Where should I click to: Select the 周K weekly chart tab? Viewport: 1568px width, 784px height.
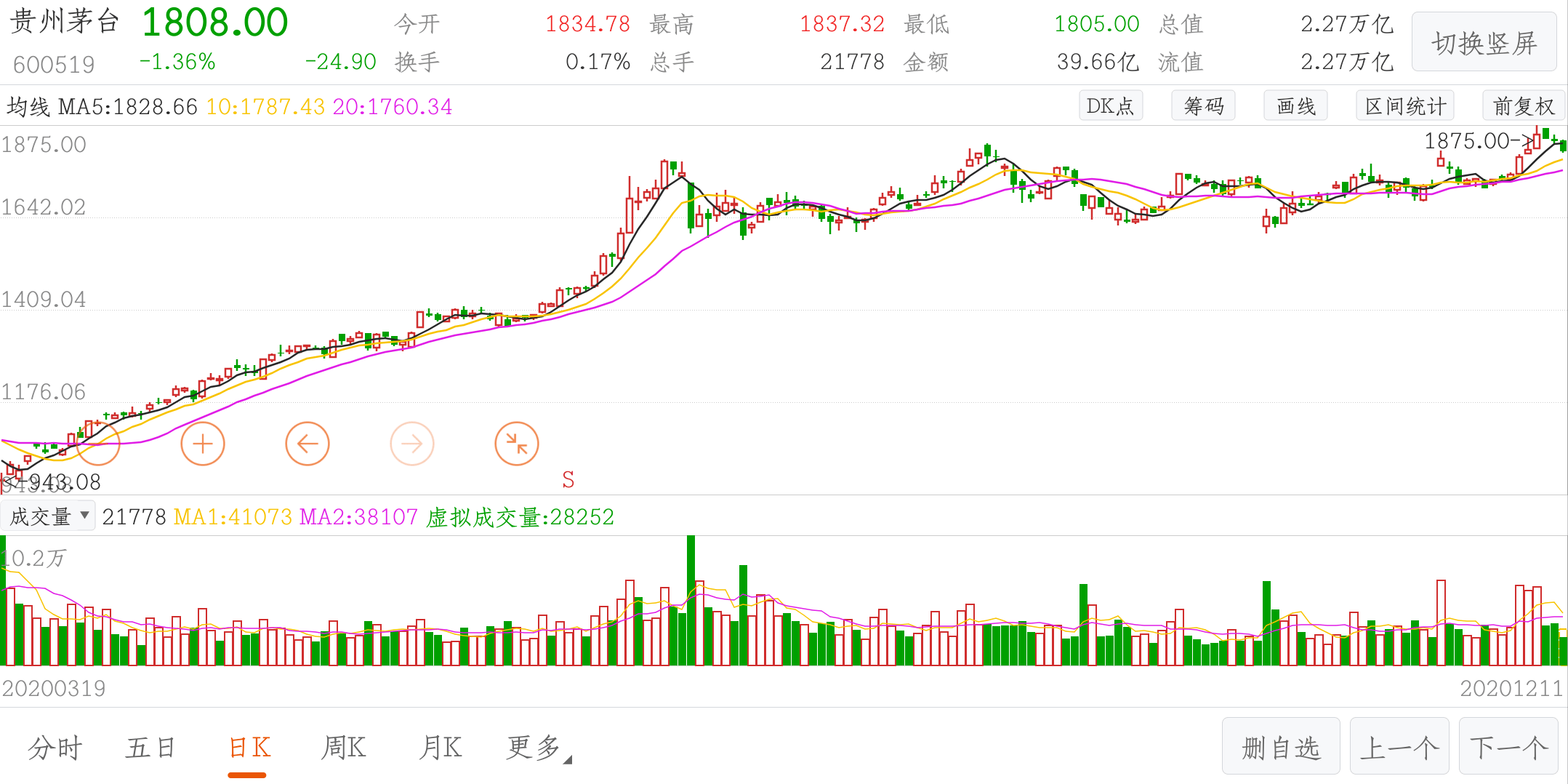point(343,748)
